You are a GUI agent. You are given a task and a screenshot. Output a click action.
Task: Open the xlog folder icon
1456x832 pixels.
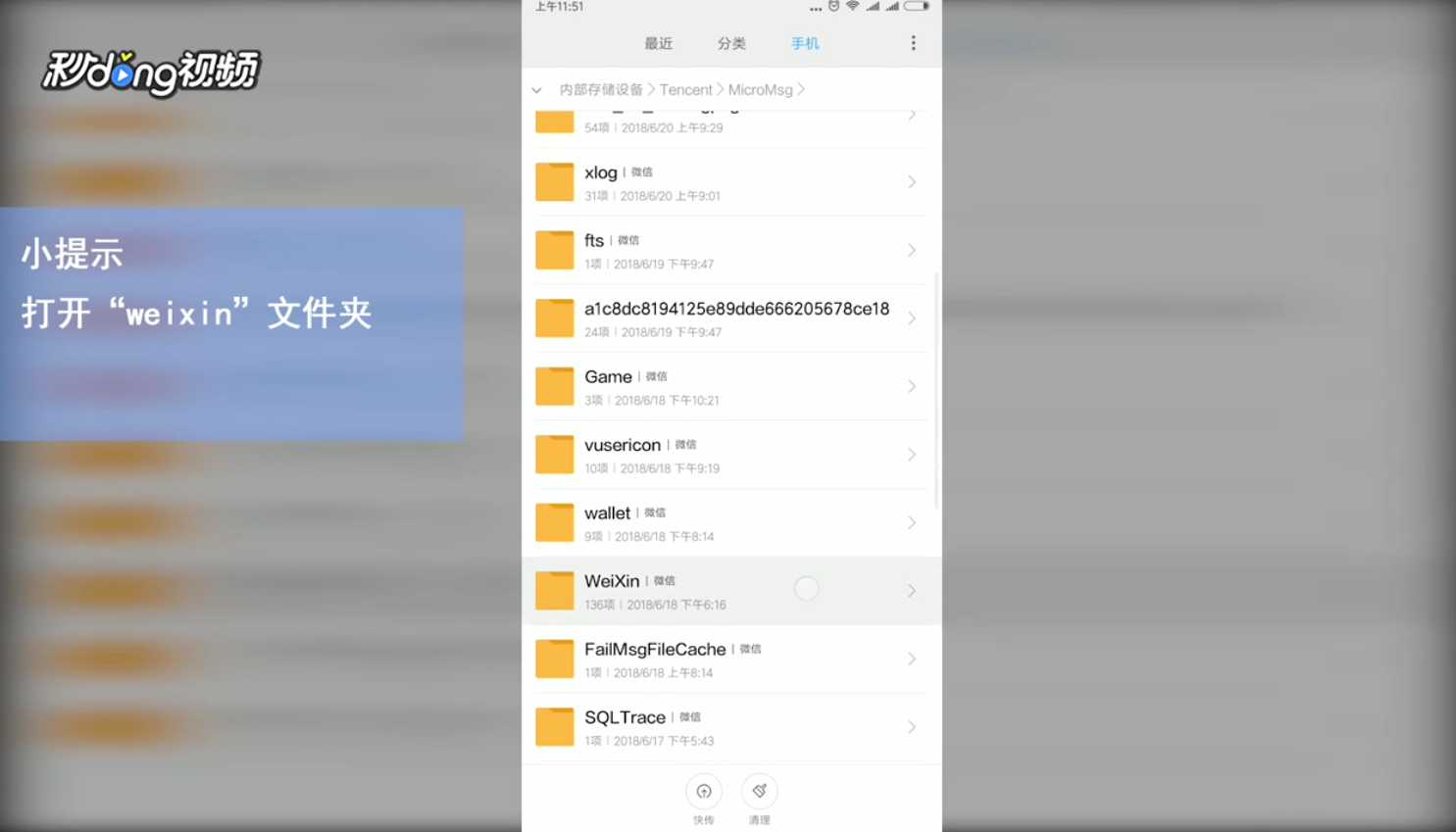point(554,182)
